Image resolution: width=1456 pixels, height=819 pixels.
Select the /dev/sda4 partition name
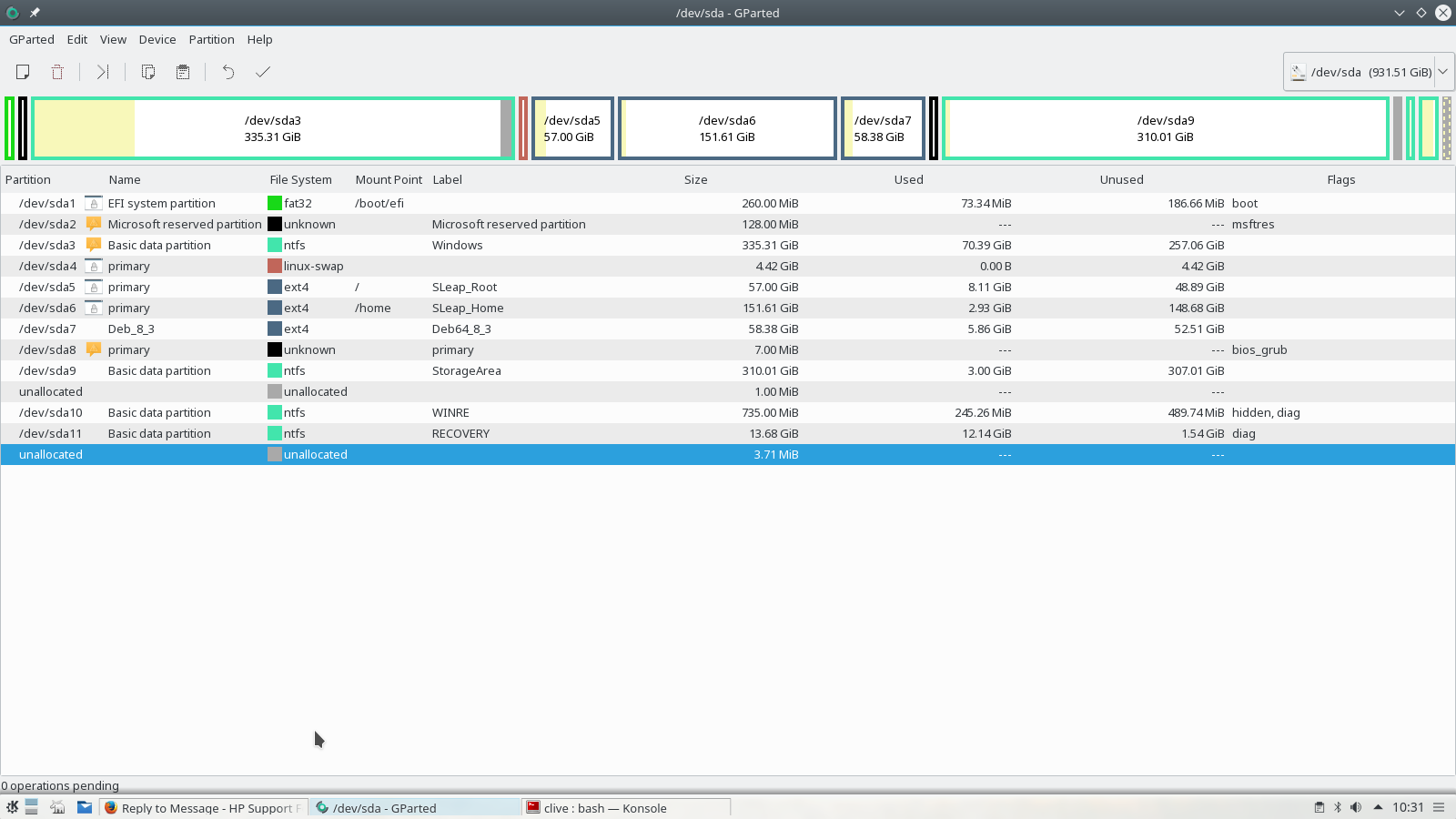[47, 266]
